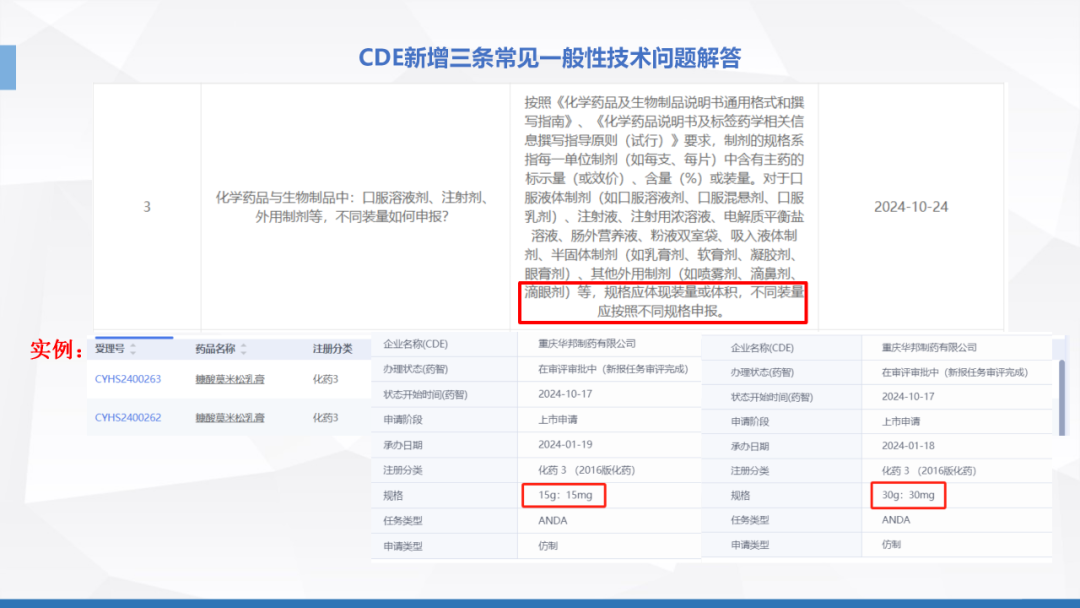This screenshot has width=1080, height=608.
Task: Click the row number 3 cell
Action: 147,207
